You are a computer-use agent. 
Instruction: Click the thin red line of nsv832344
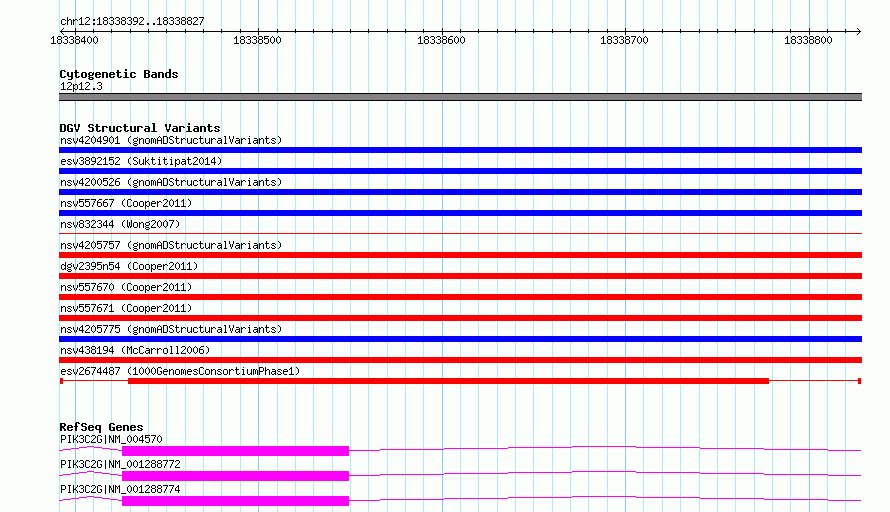click(x=460, y=233)
